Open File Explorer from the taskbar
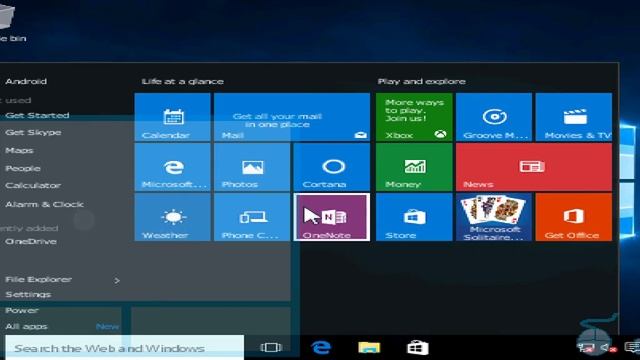This screenshot has width=640, height=360. coord(369,348)
